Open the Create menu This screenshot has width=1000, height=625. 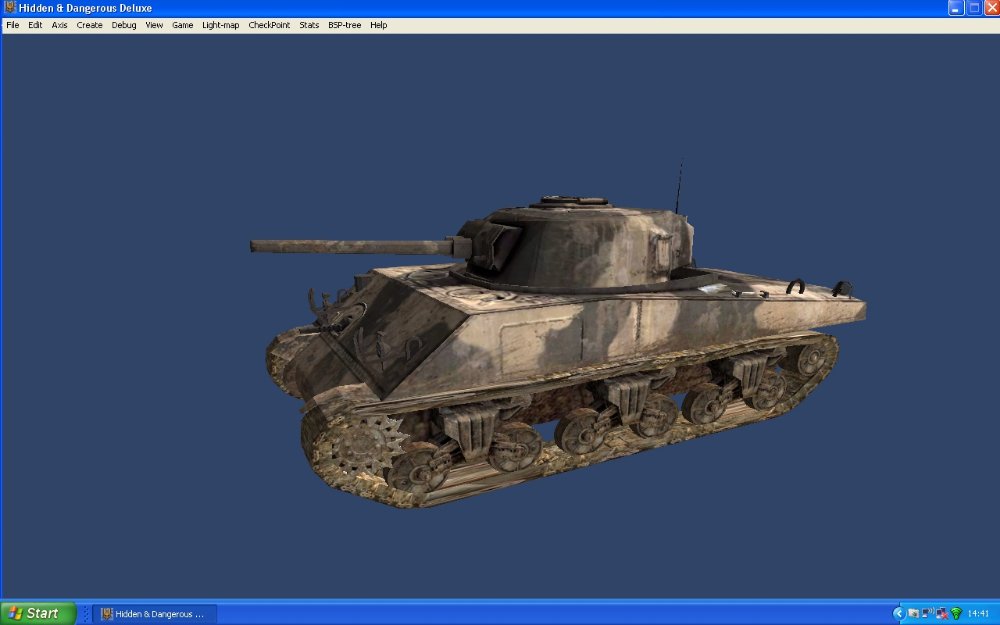89,25
